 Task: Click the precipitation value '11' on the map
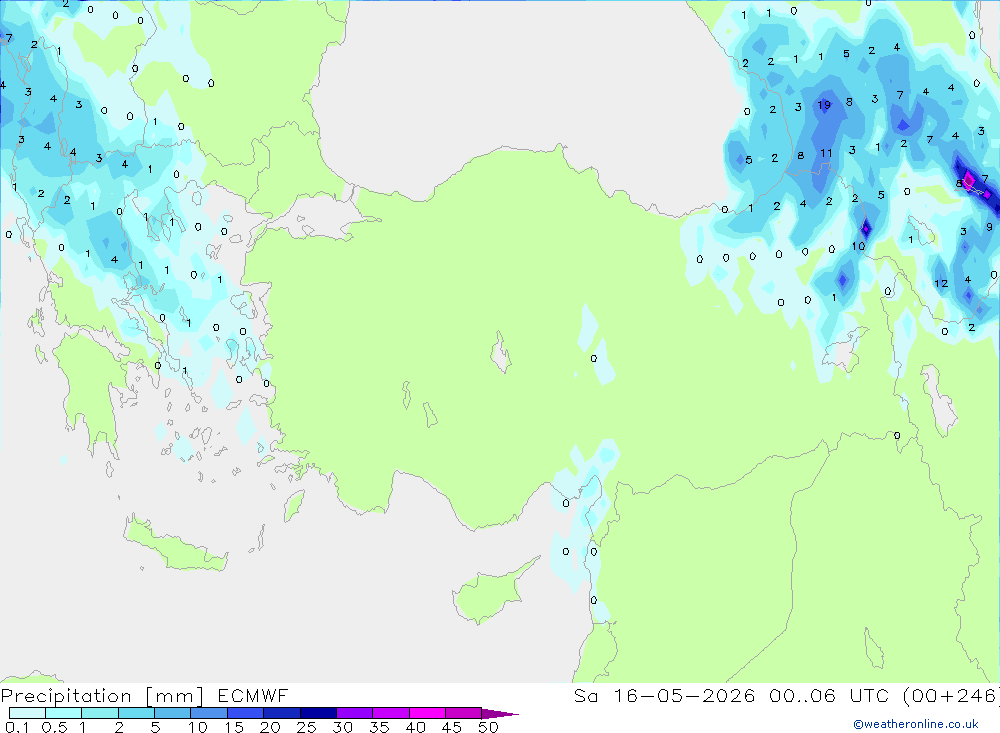click(827, 153)
